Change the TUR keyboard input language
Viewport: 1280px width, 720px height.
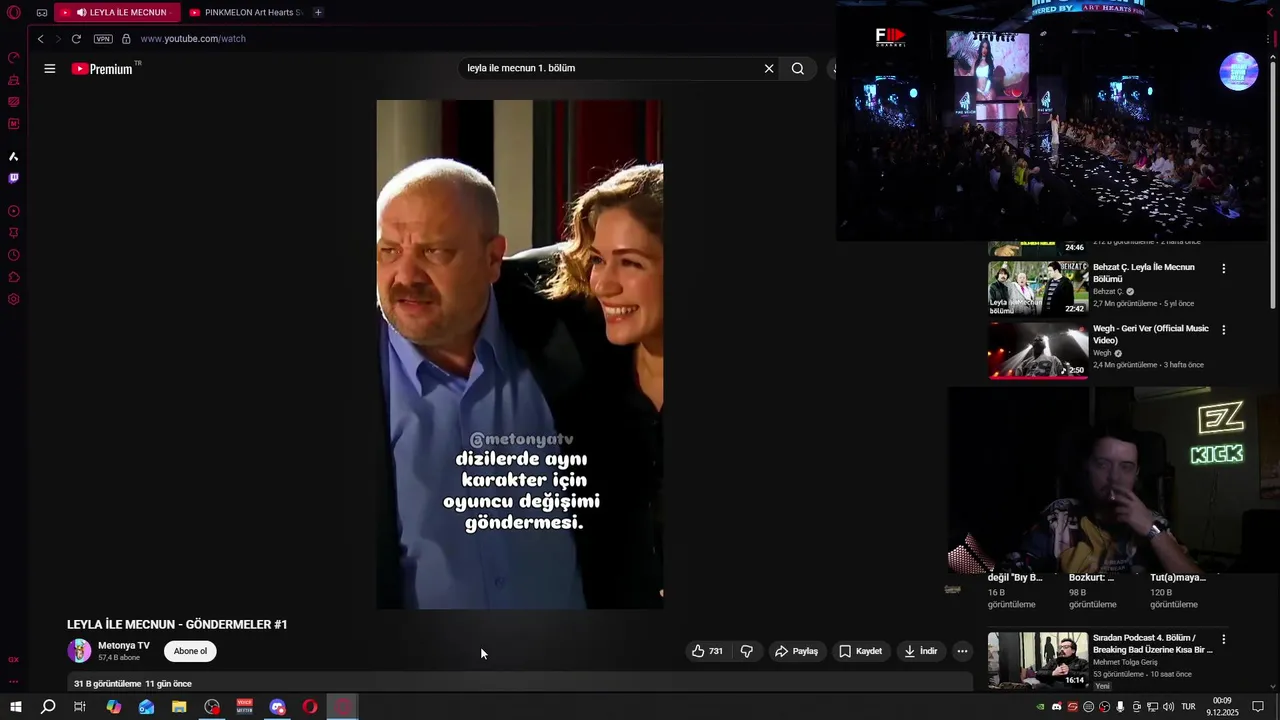(1189, 707)
